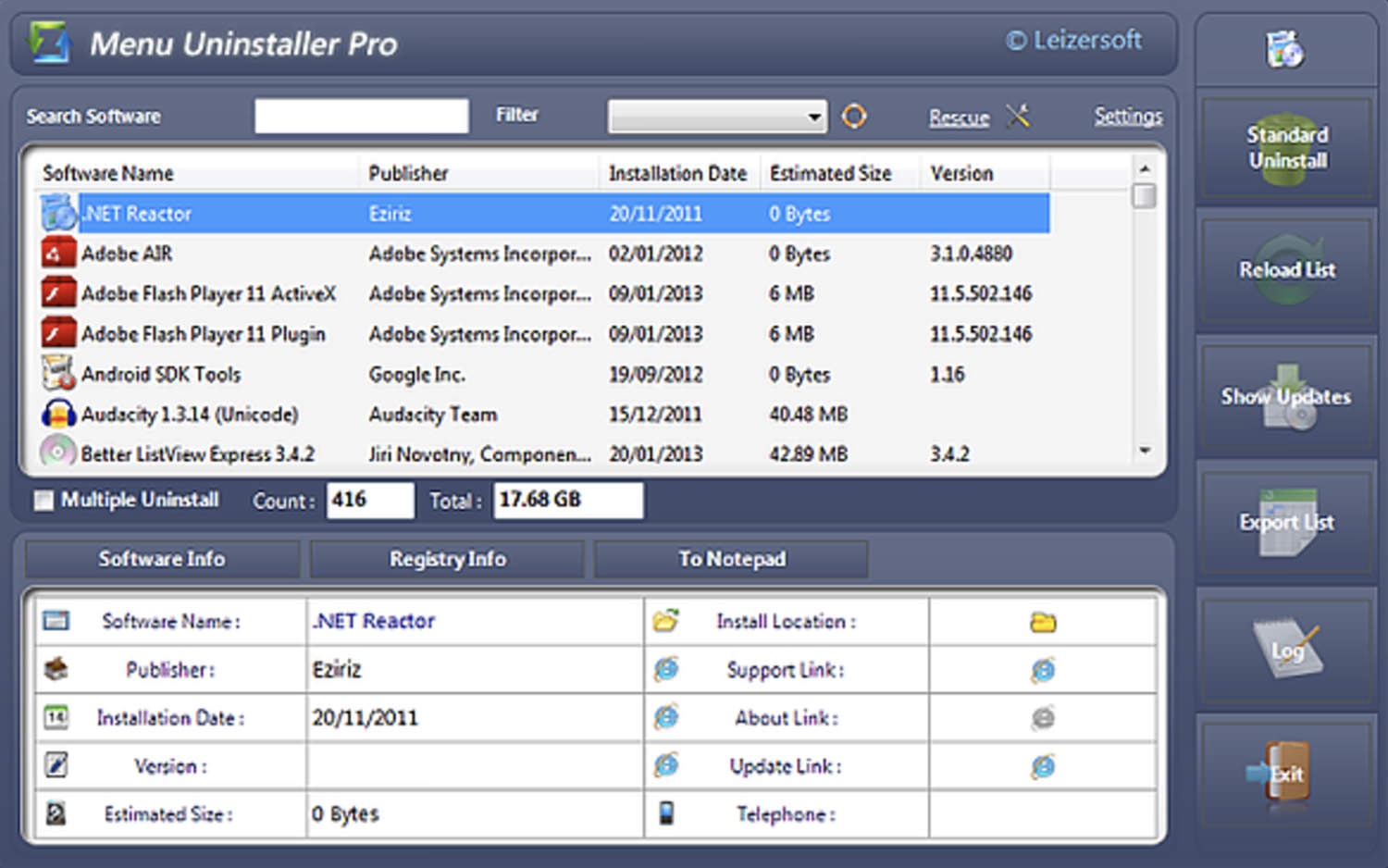
Task: Select the 42.89 MB size cell
Action: pyautogui.click(x=808, y=454)
